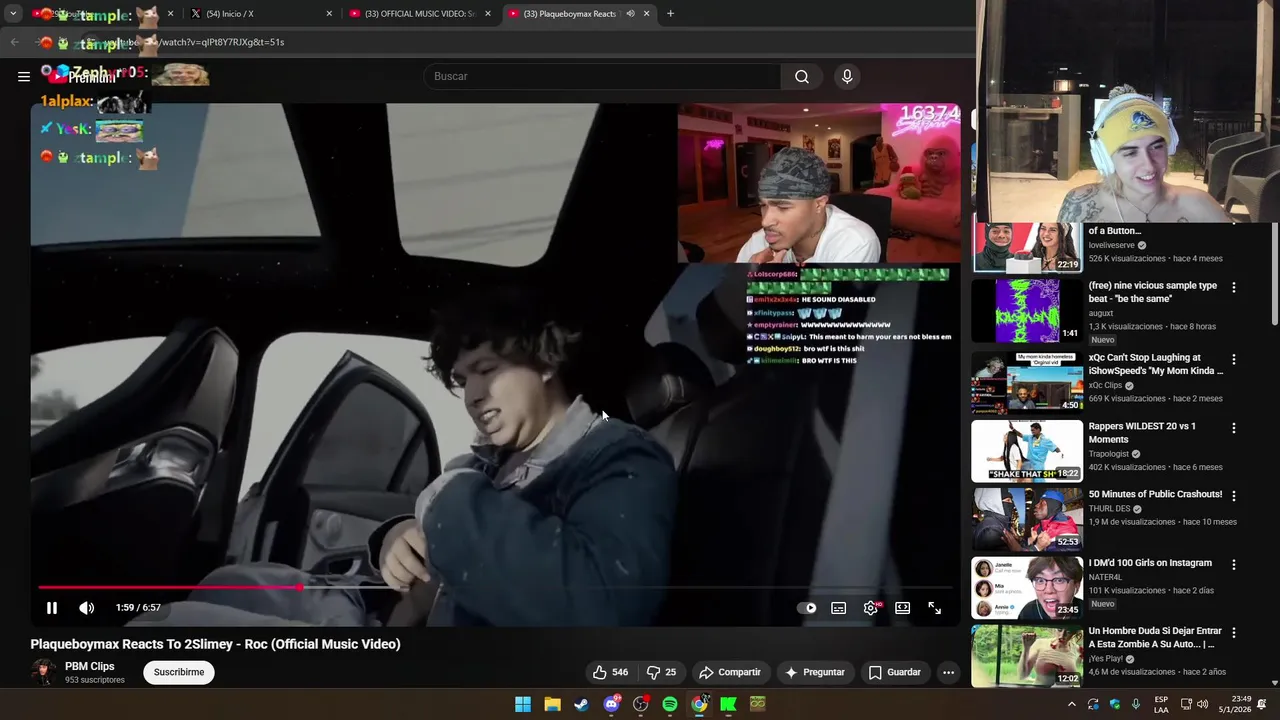
Task: Dislike the video with 25 dislikes
Action: tap(661, 672)
